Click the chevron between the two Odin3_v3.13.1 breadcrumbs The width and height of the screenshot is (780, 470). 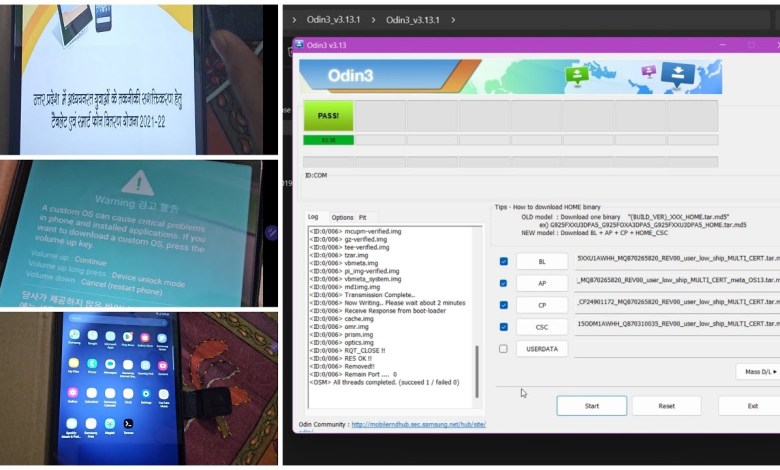coord(373,20)
